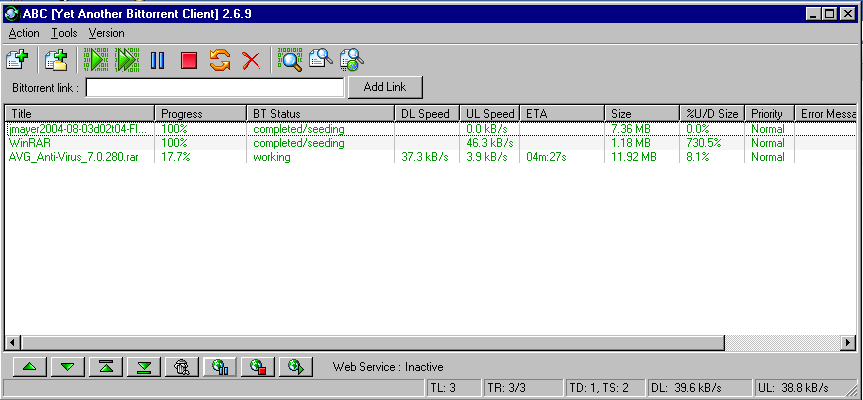
Task: Click the Add Torrent icon in toolbar
Action: [x=17, y=59]
